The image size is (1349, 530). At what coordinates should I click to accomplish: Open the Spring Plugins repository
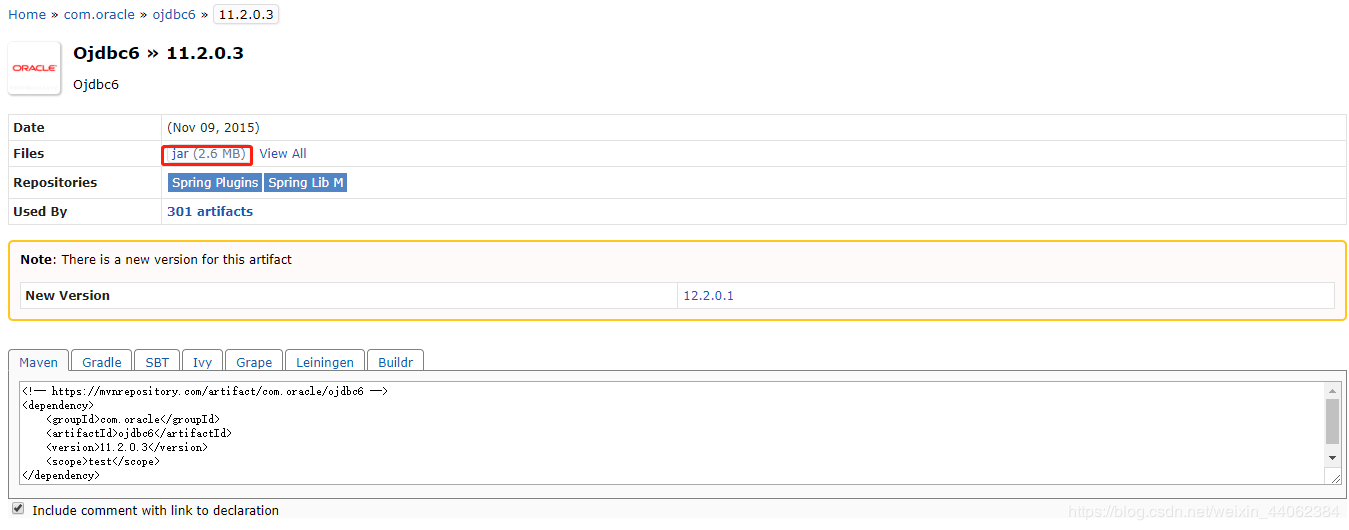[215, 183]
